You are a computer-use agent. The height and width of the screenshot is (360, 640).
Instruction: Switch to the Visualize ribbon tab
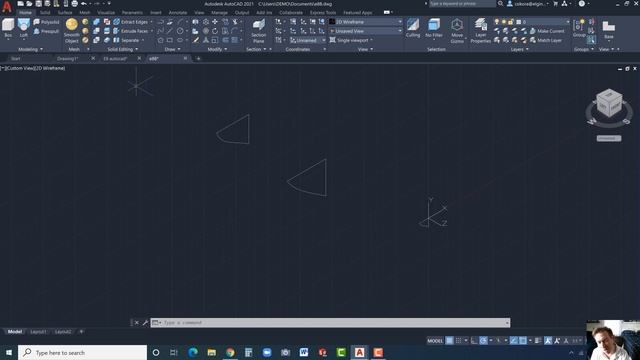click(x=106, y=13)
